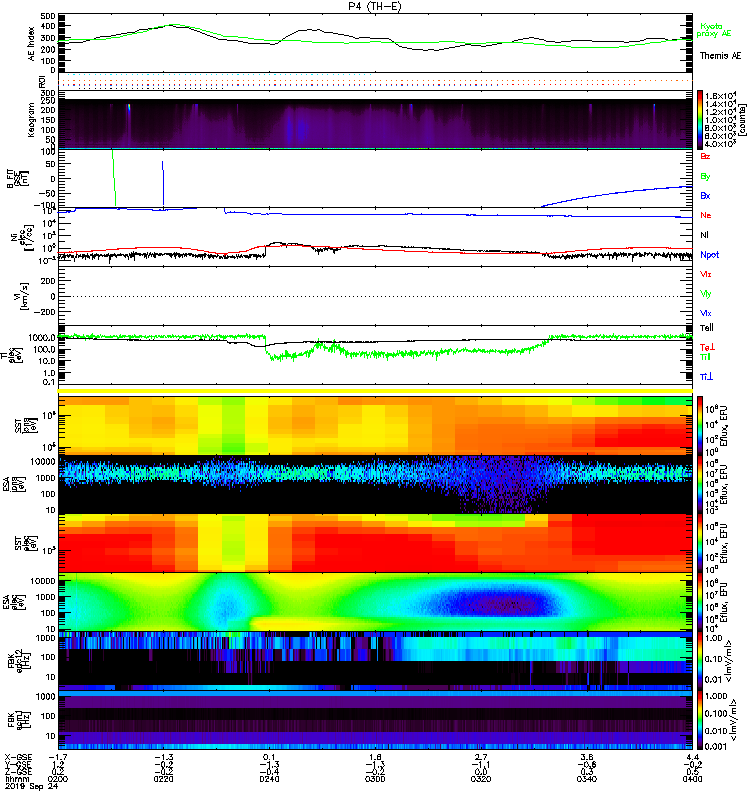Viewport: 750px width, 800px height.
Task: Select the red Ne legend entry
Action: click(x=705, y=215)
